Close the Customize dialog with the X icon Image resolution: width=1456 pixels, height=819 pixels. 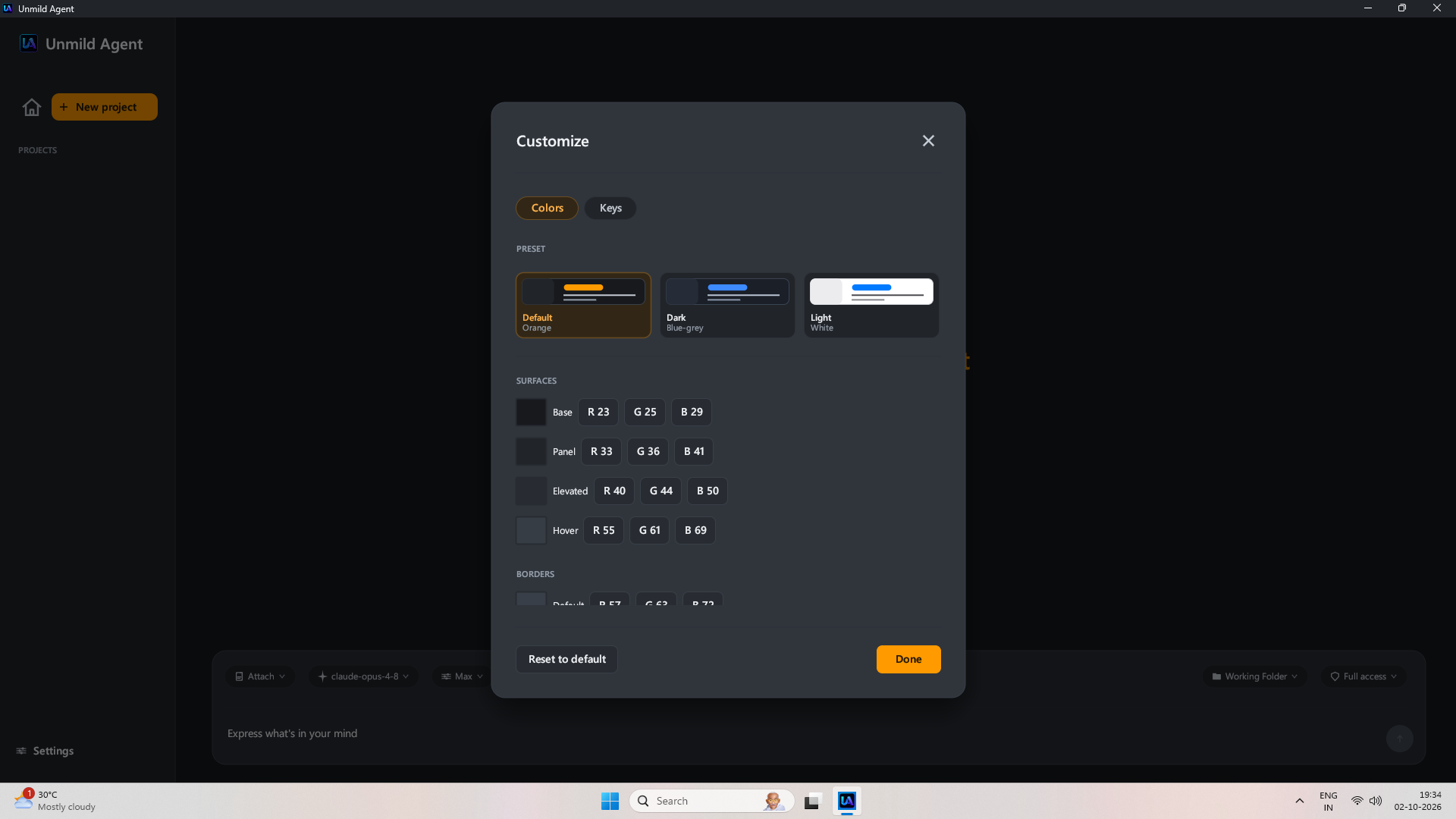(x=928, y=141)
